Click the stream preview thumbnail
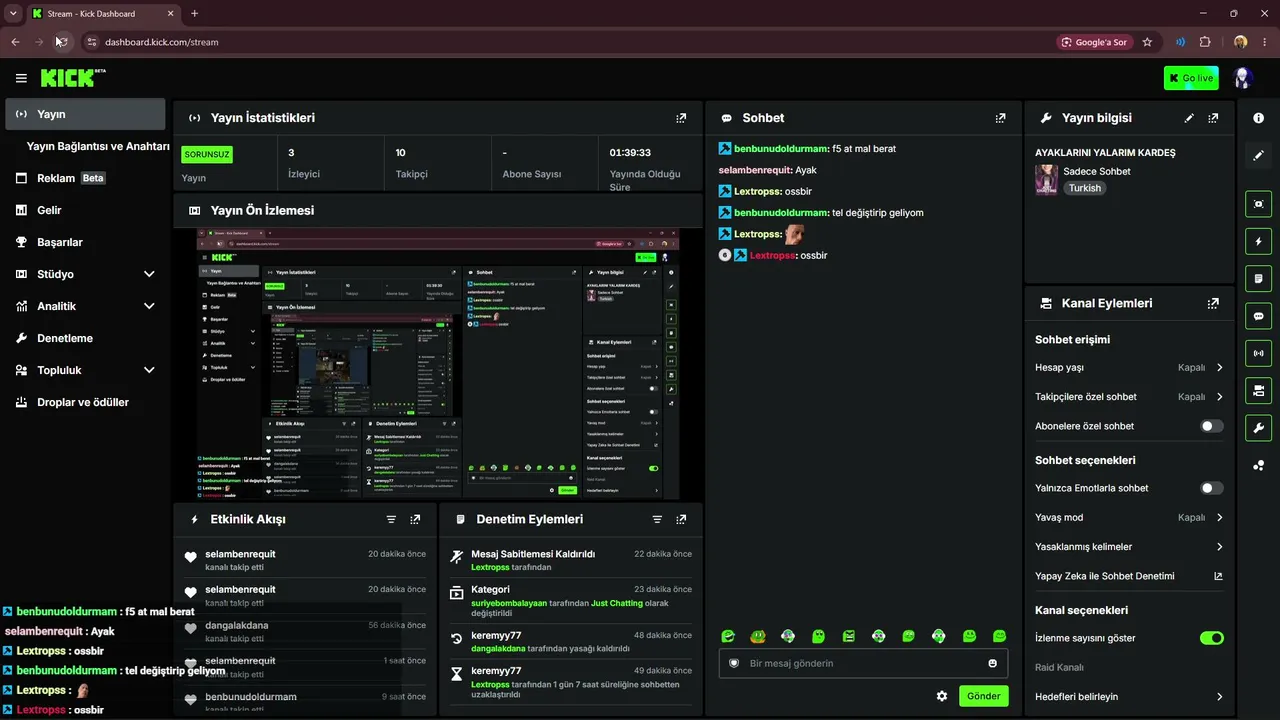Screen dimensions: 1280x720 click(438, 364)
